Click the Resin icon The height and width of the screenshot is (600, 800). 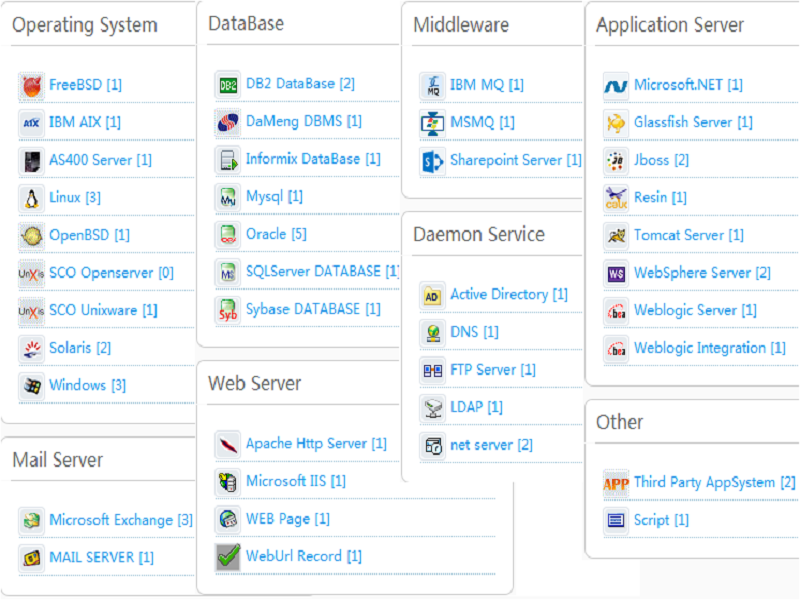pyautogui.click(x=616, y=198)
